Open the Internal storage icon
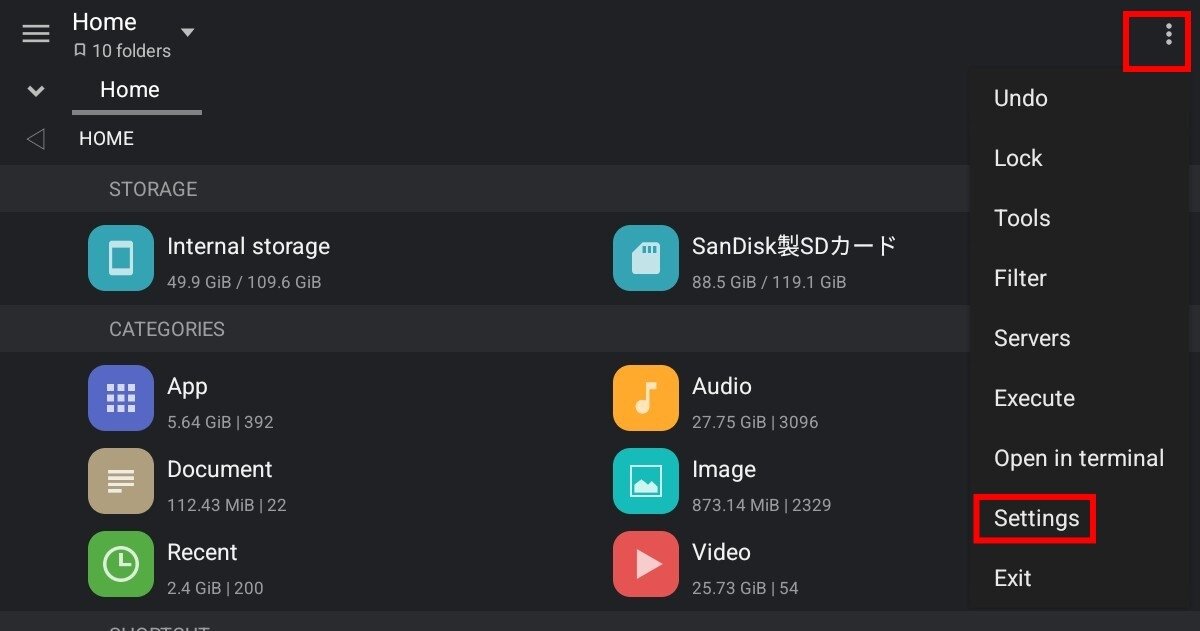Image resolution: width=1200 pixels, height=631 pixels. tap(120, 257)
